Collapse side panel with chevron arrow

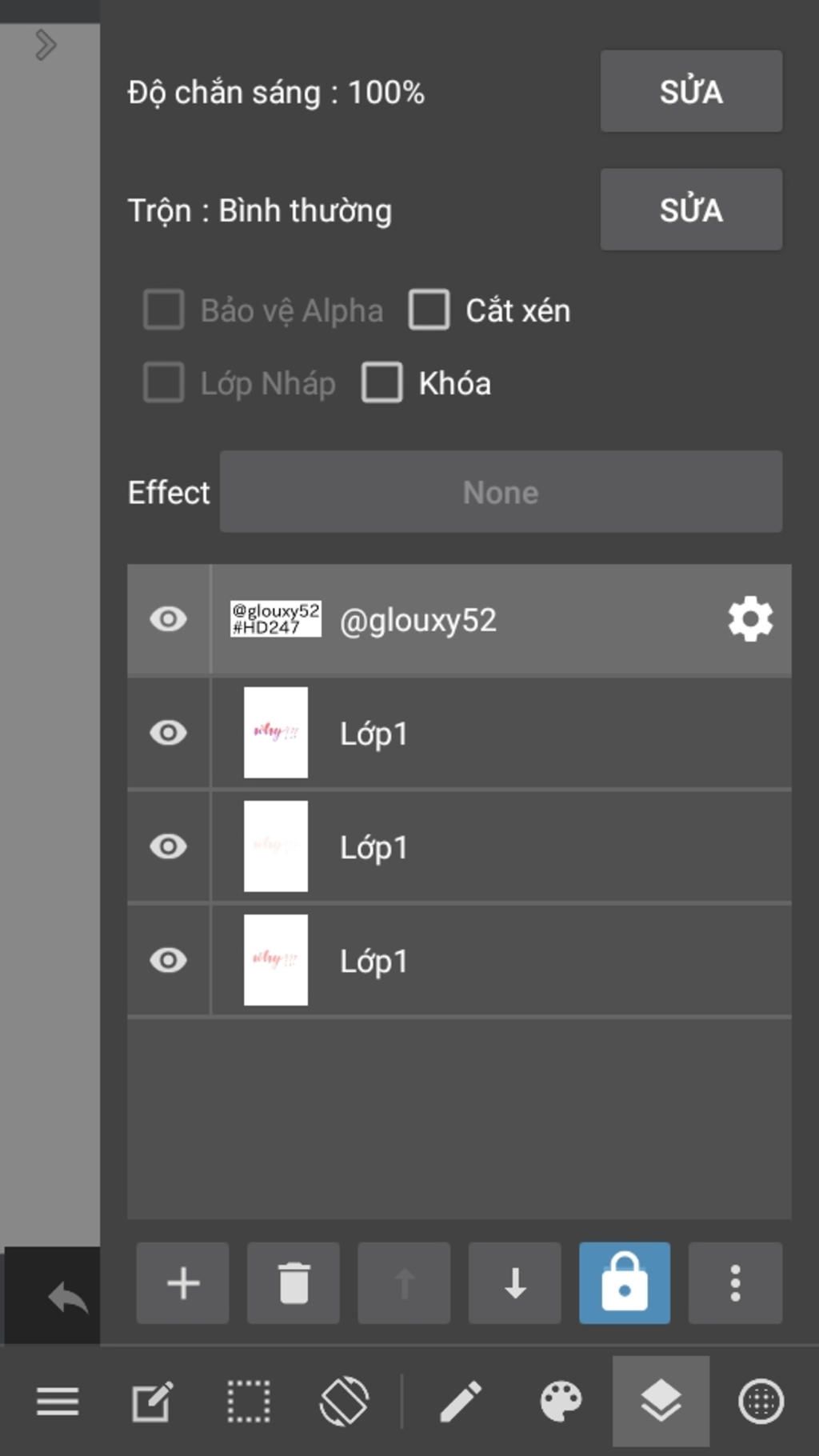point(46,45)
